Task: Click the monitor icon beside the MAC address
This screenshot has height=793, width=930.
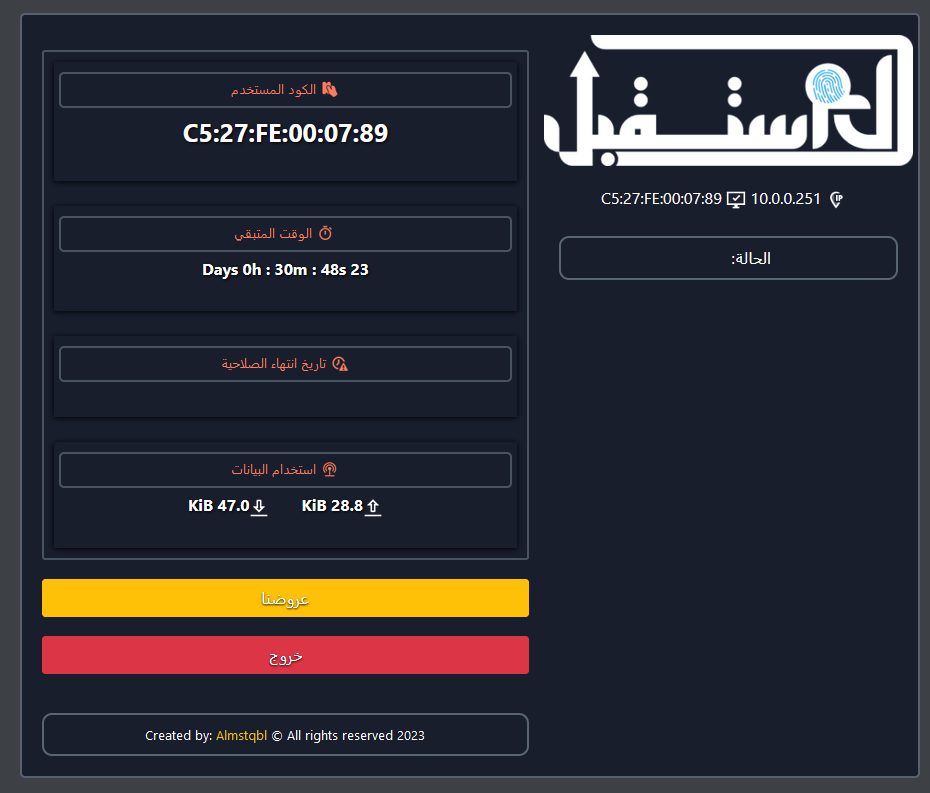Action: pyautogui.click(x=736, y=199)
